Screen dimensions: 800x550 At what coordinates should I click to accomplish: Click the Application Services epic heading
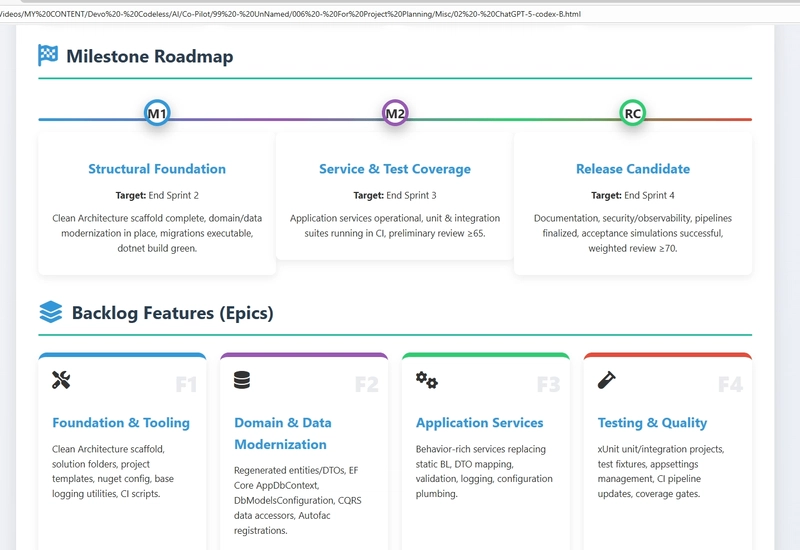click(x=480, y=423)
